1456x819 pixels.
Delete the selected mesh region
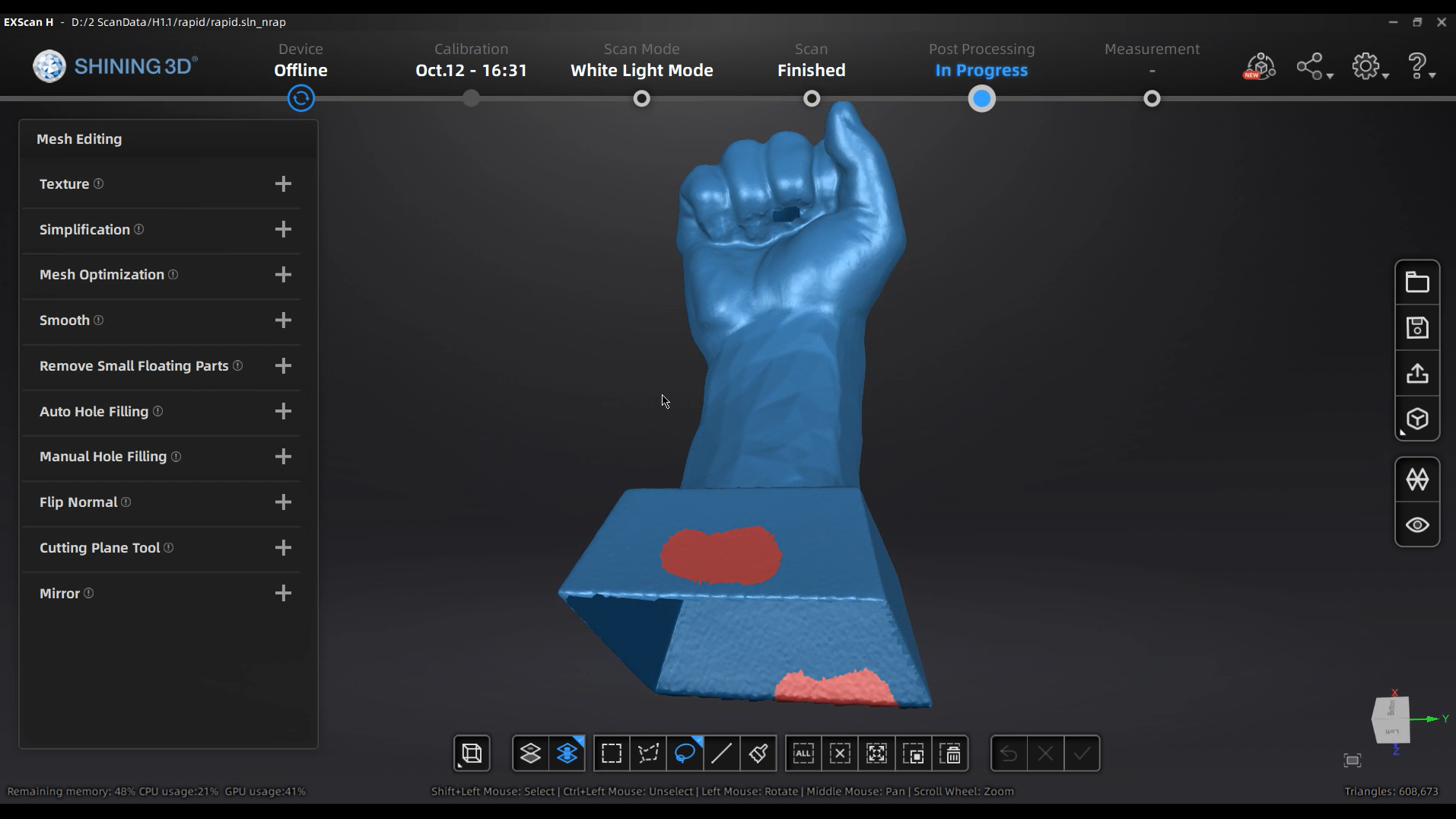point(951,753)
